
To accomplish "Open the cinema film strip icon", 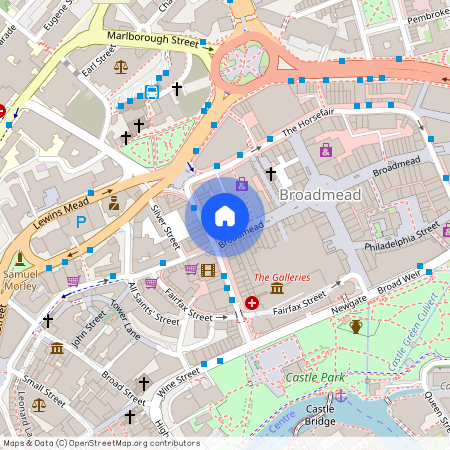I will point(208,270).
